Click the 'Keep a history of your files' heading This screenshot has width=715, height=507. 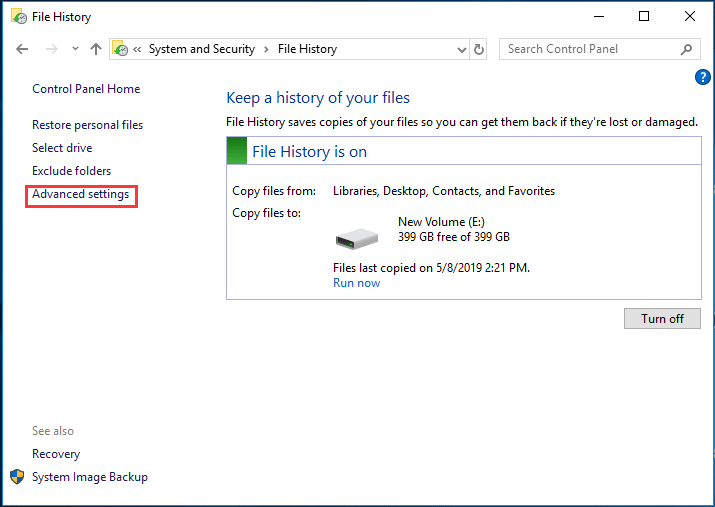coord(318,98)
